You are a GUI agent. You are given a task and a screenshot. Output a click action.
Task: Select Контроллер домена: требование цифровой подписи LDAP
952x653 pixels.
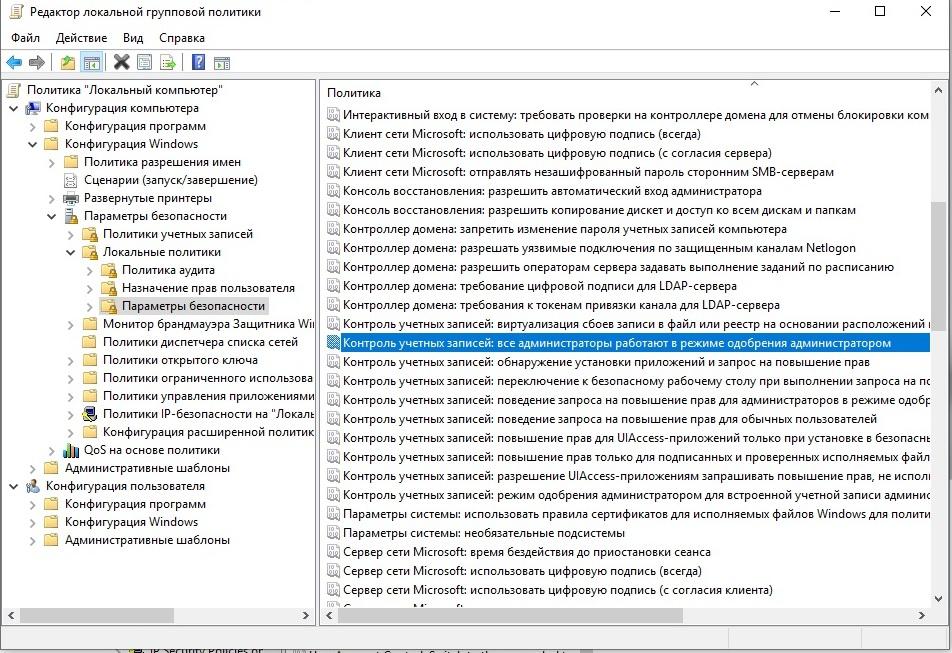(540, 286)
